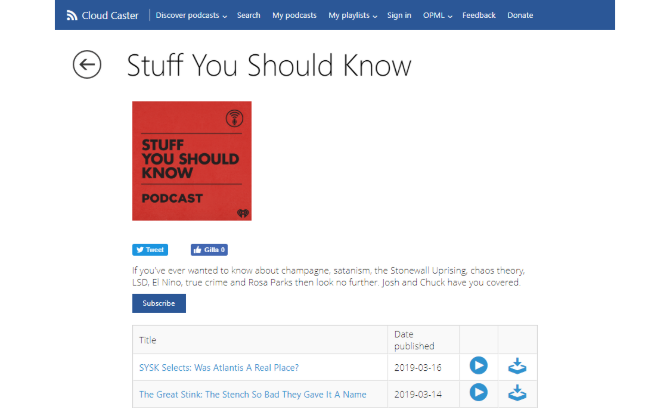
Task: Open the SYSK Selects: Was Atlantis A Real Place? link
Action: coord(219,368)
